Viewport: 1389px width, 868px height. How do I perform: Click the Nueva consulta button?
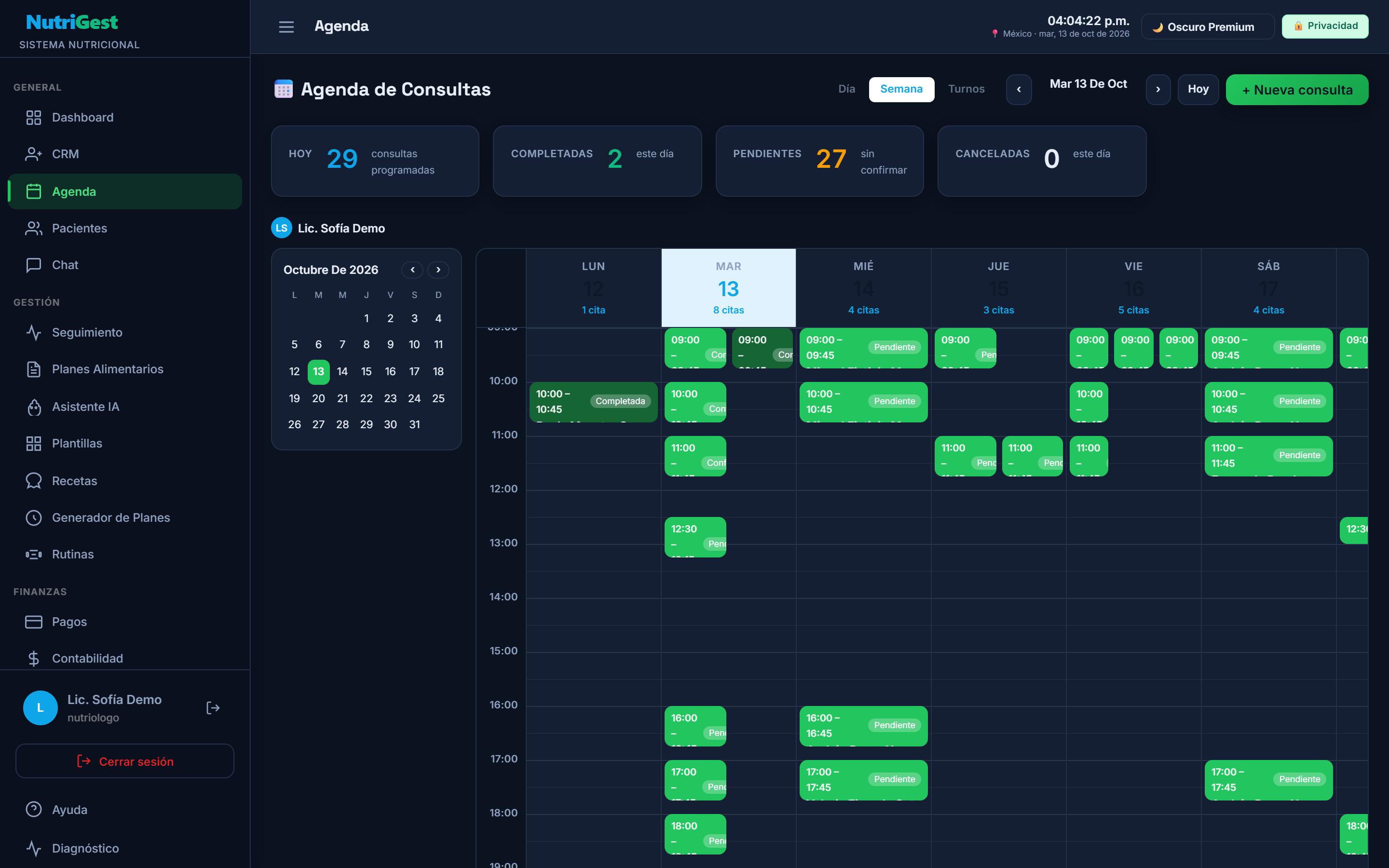point(1296,90)
